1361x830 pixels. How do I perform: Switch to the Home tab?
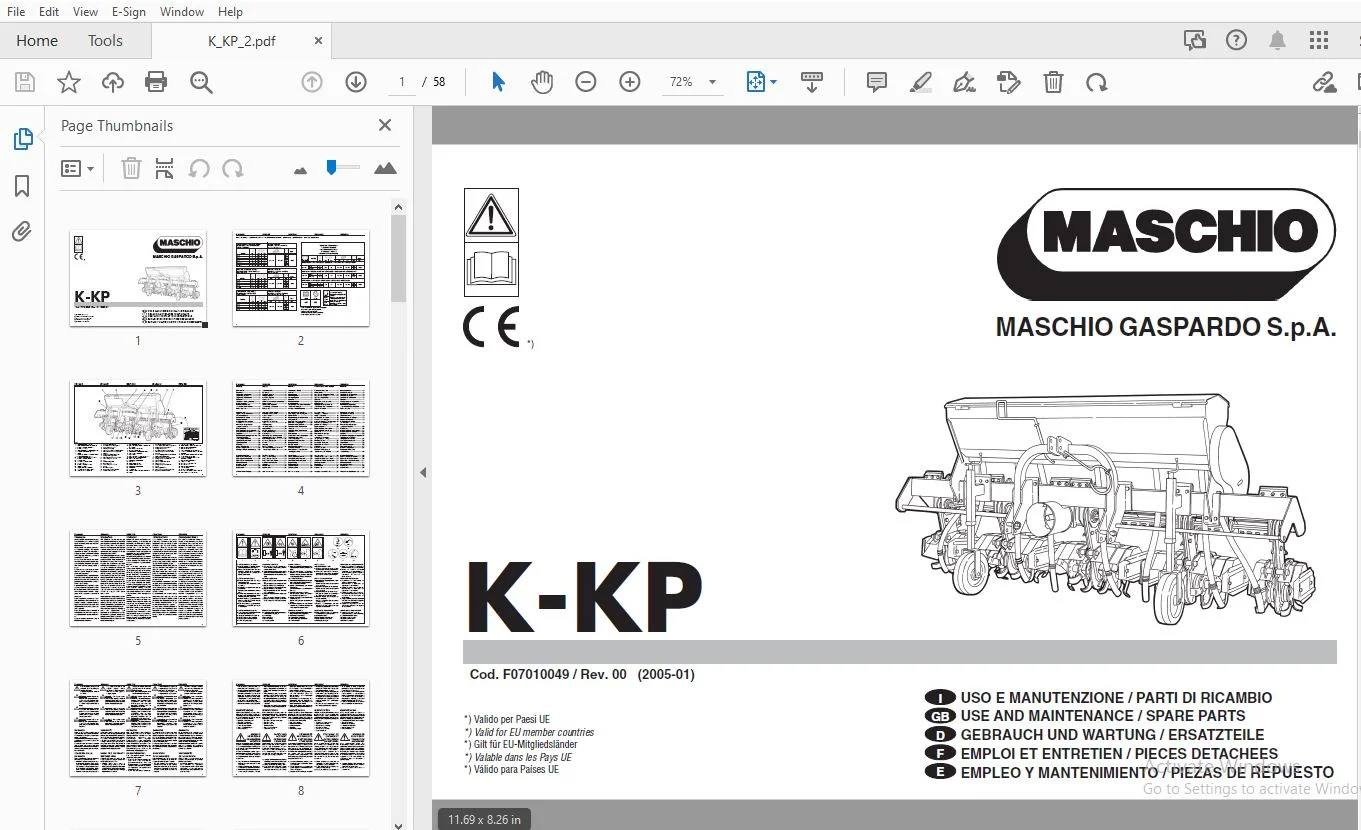(x=37, y=40)
